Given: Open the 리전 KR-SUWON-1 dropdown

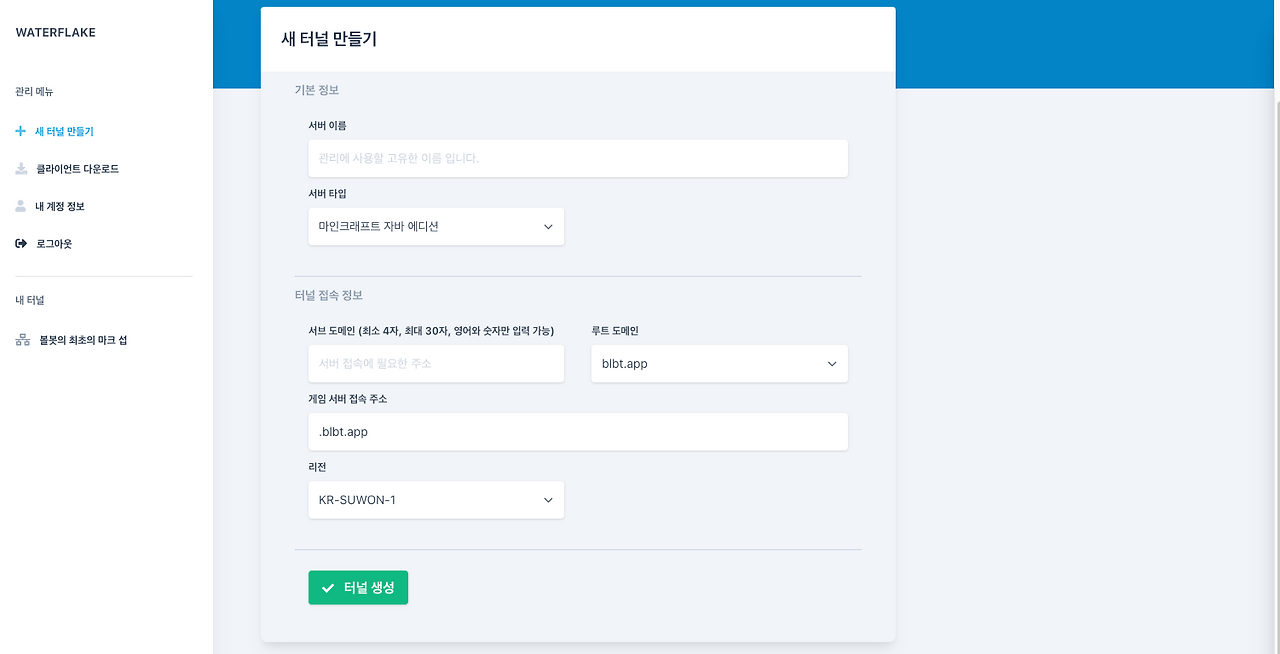Looking at the screenshot, I should point(436,499).
